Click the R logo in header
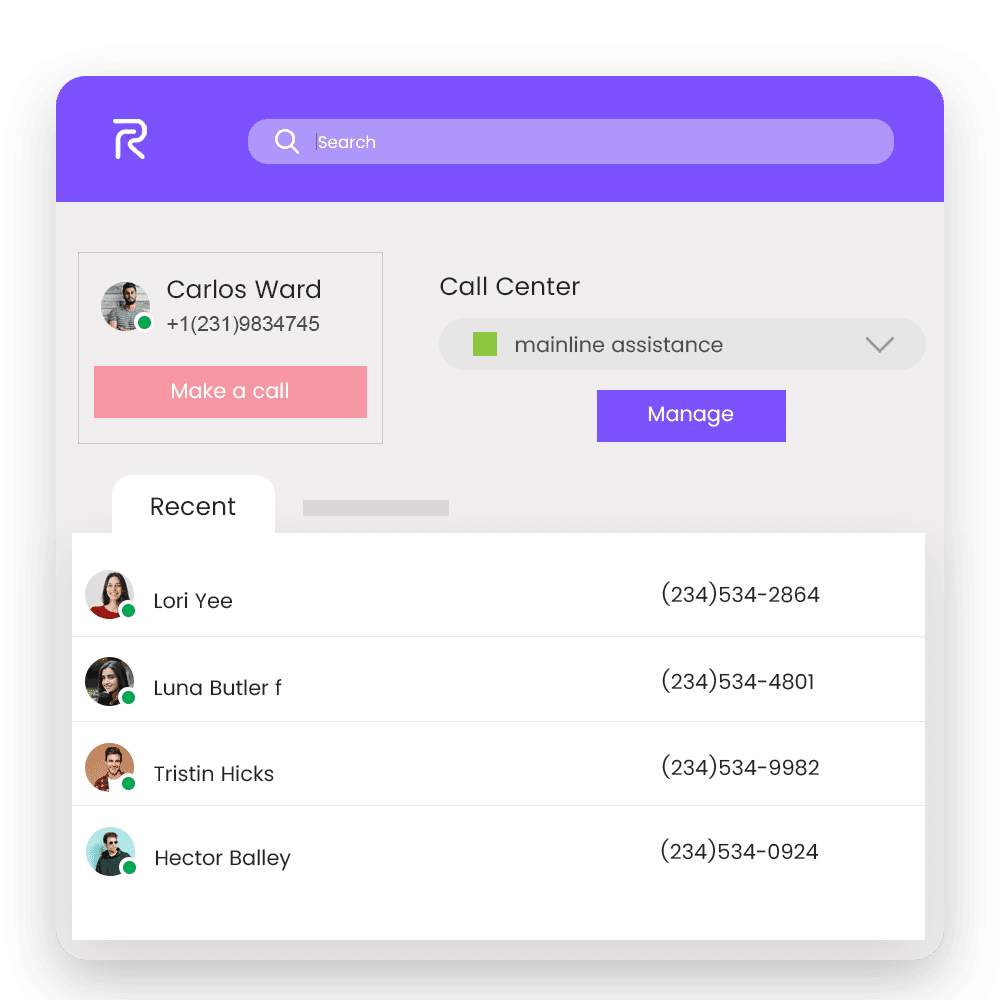The width and height of the screenshot is (1000, 1000). point(130,139)
